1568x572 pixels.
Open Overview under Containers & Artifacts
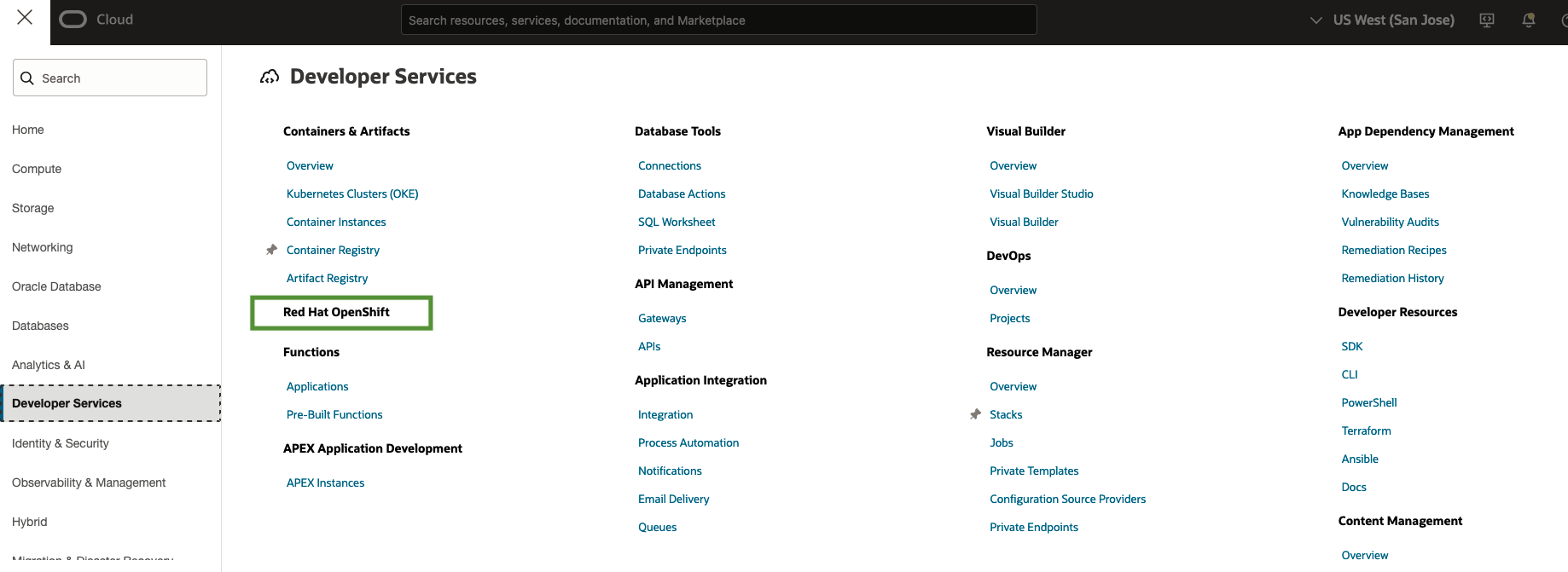coord(310,165)
